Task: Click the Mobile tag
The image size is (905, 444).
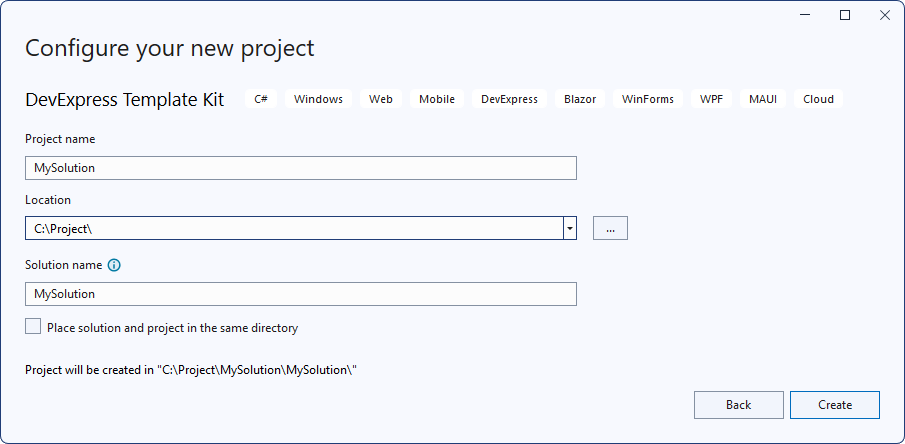Action: pyautogui.click(x=437, y=99)
